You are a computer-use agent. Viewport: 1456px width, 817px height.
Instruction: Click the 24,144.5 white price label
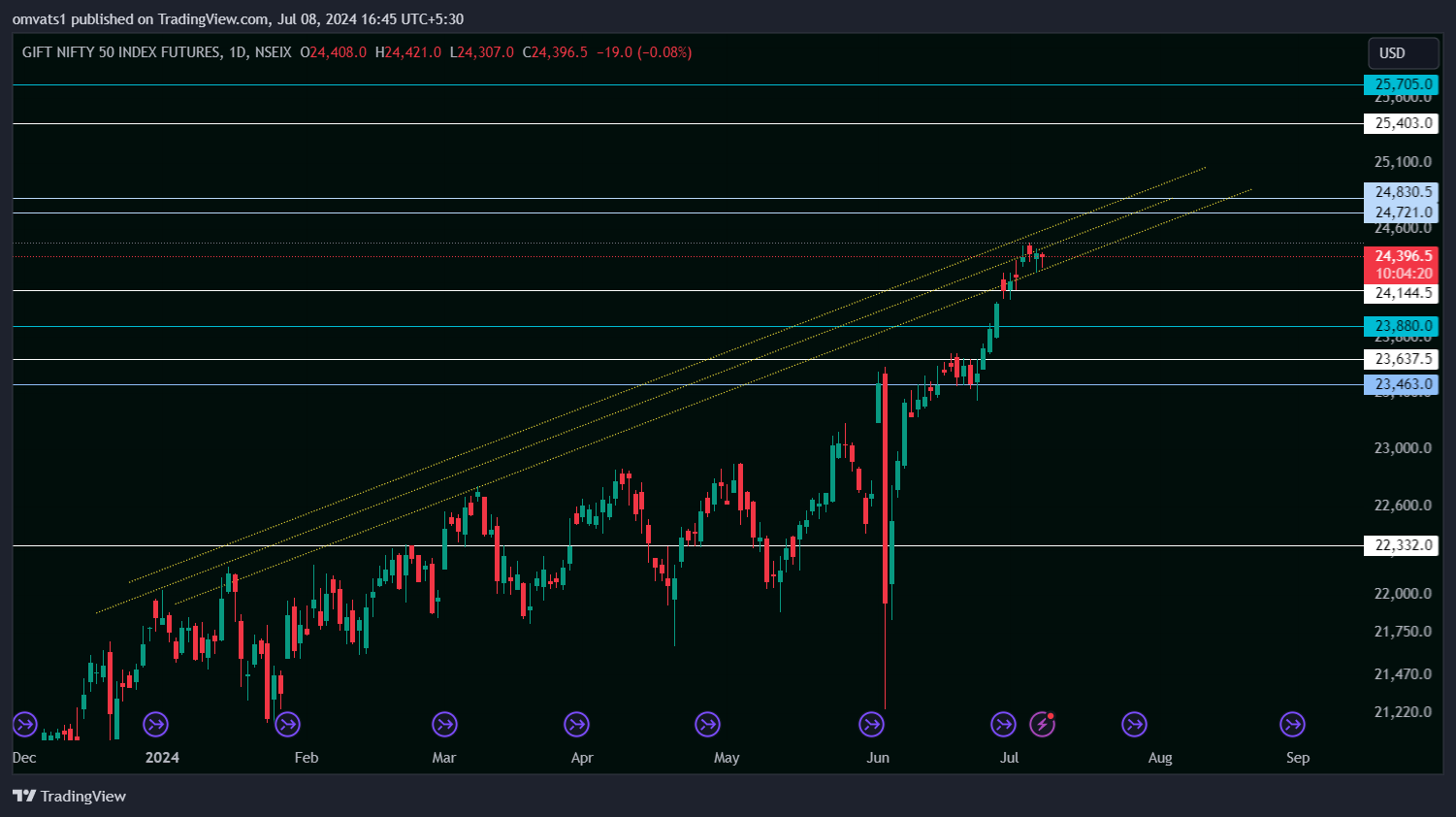click(1402, 293)
